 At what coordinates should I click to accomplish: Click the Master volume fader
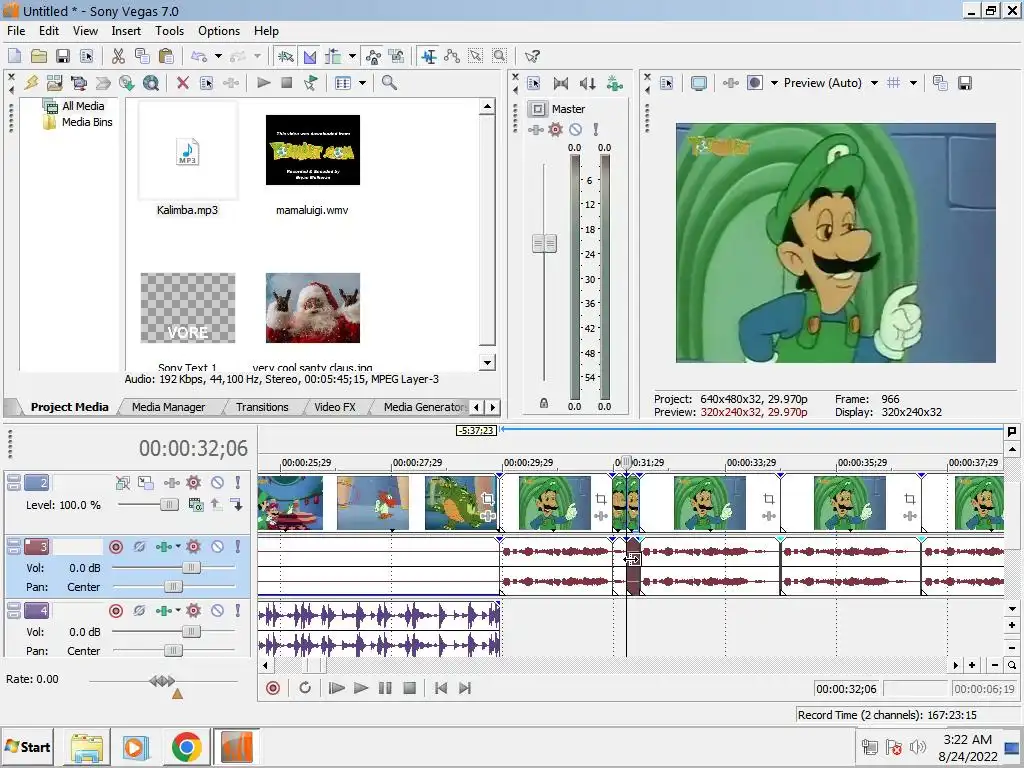coord(544,244)
